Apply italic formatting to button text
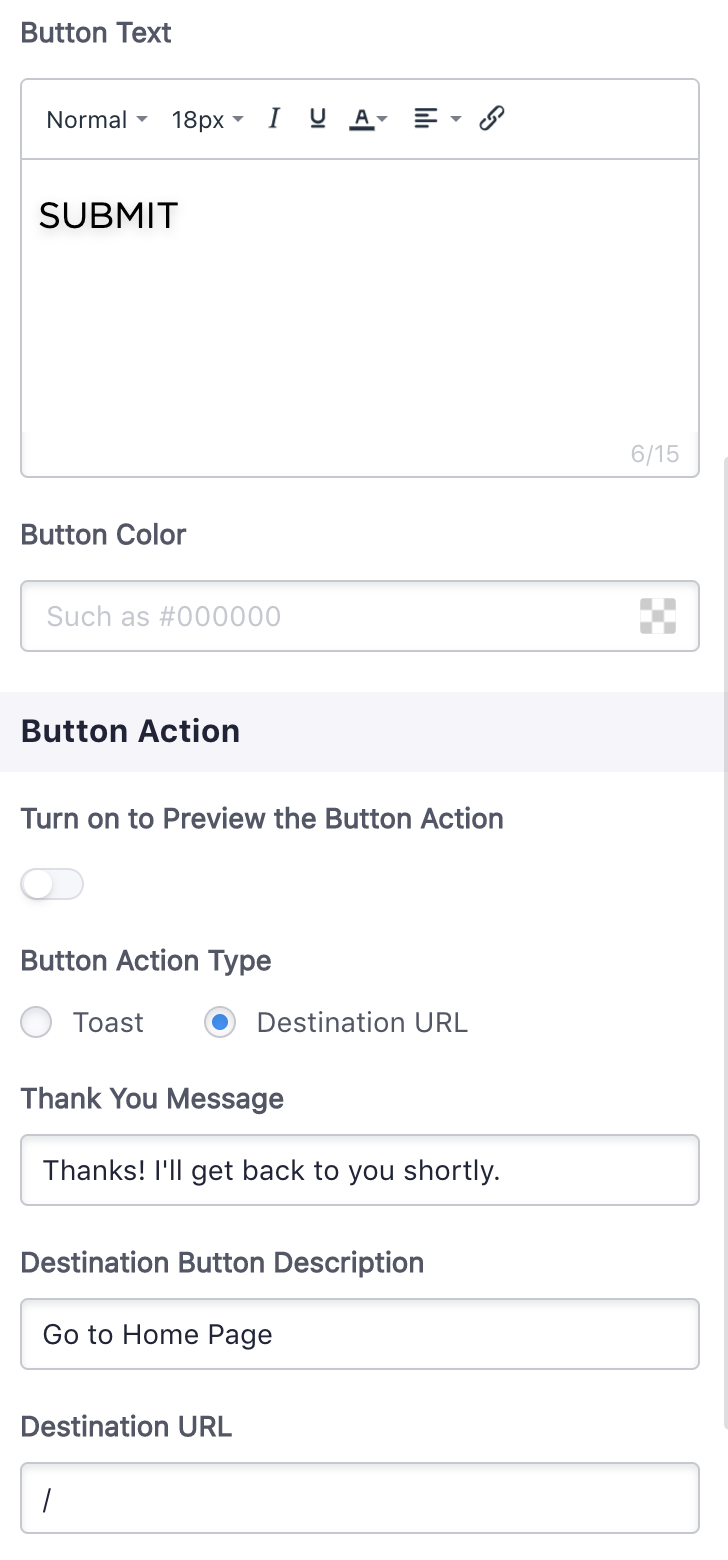The image size is (728, 1560). (x=273, y=119)
